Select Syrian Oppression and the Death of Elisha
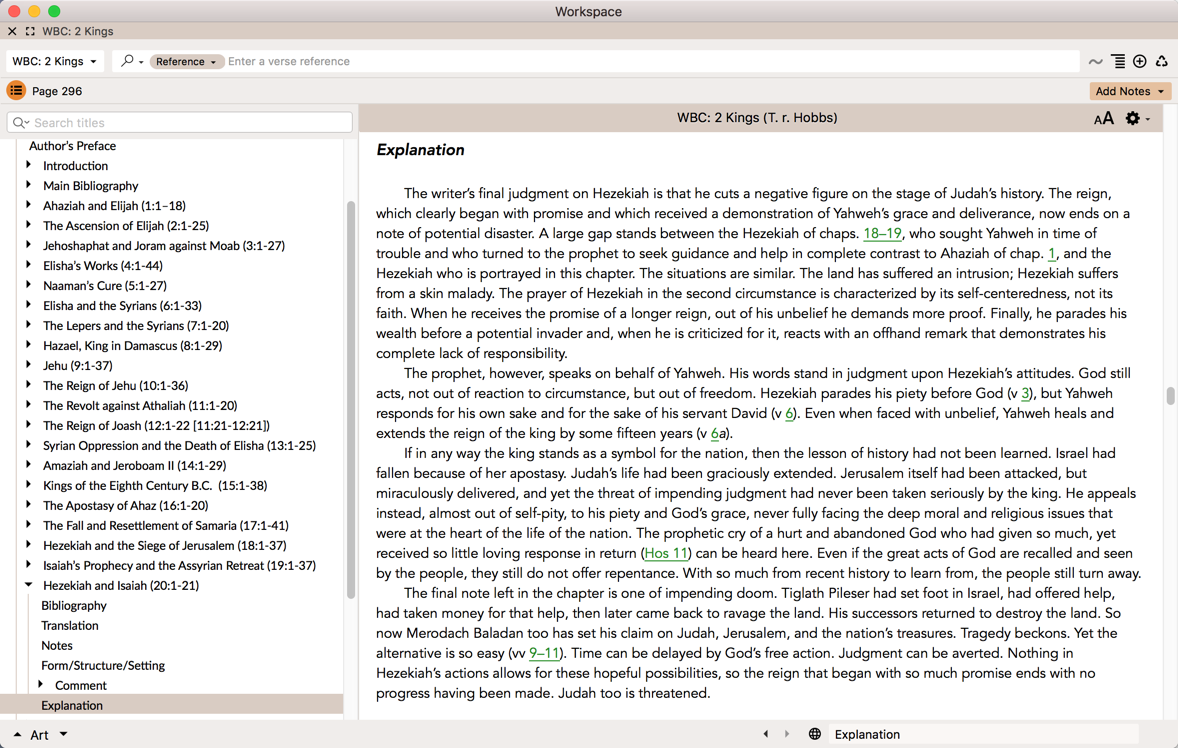 pyautogui.click(x=179, y=445)
